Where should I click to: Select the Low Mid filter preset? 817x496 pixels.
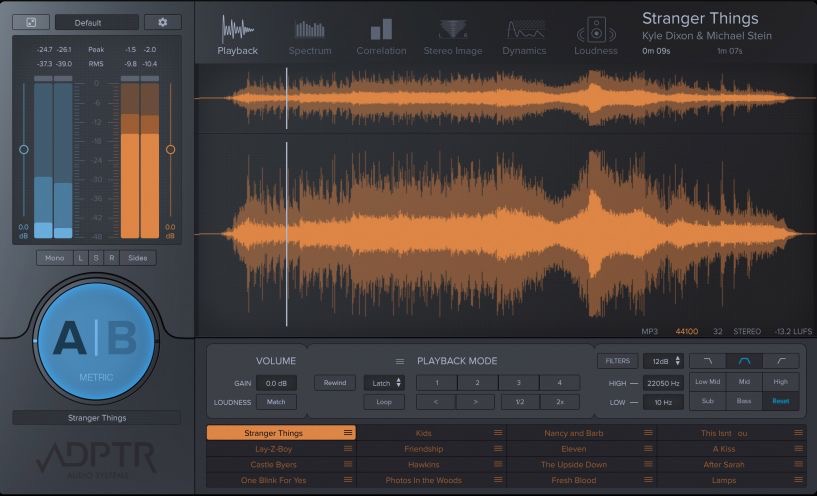pyautogui.click(x=708, y=382)
